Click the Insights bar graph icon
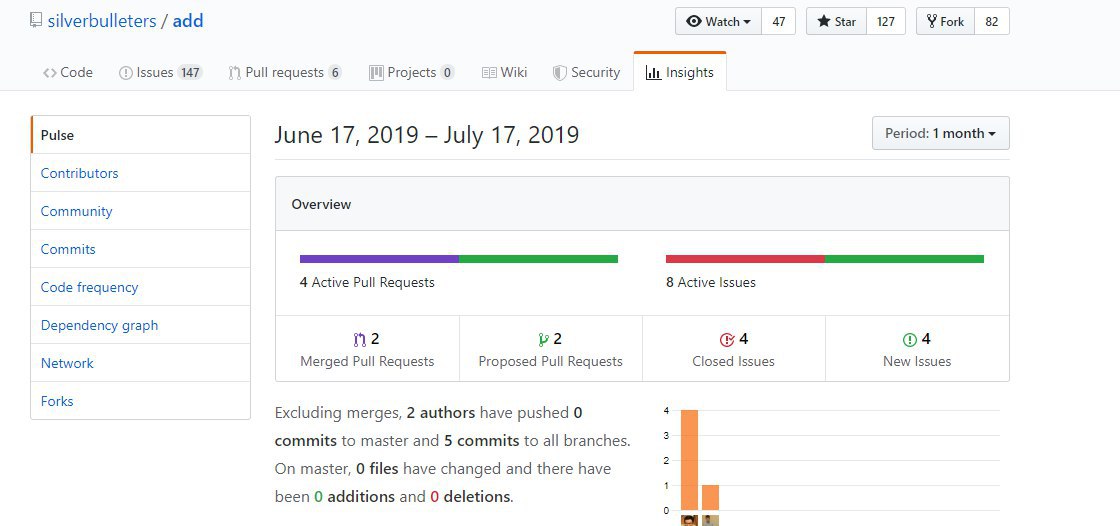This screenshot has width=1120, height=526. tap(653, 72)
